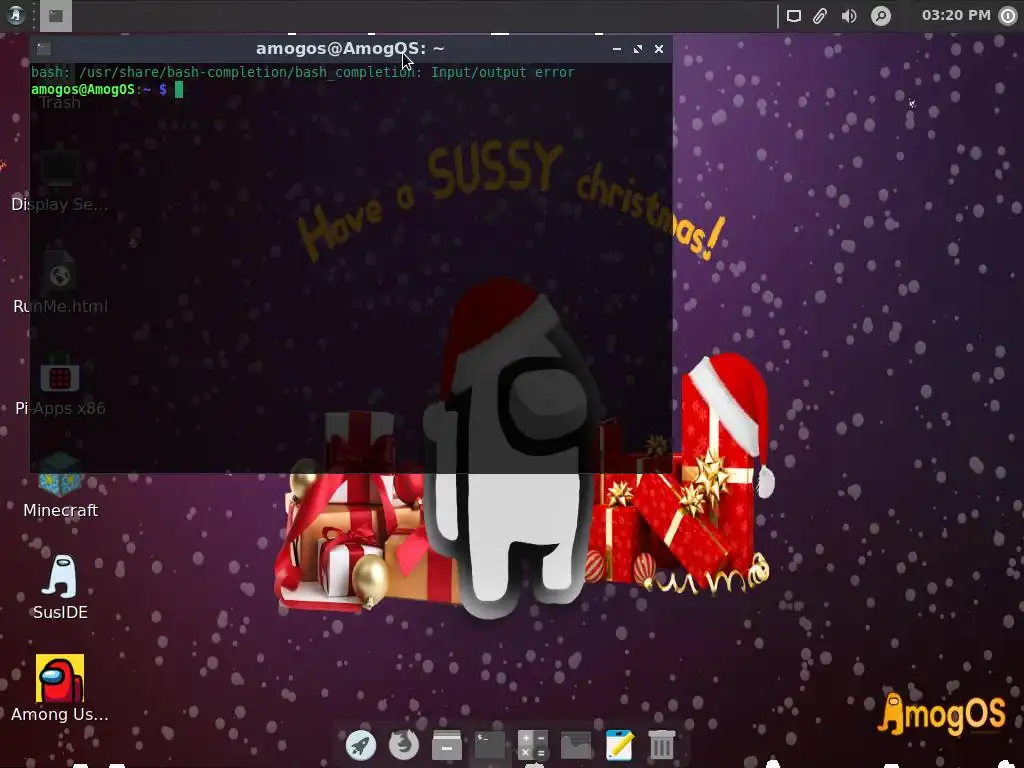The width and height of the screenshot is (1024, 768).
Task: Open the trash can icon in the dock
Action: [662, 745]
